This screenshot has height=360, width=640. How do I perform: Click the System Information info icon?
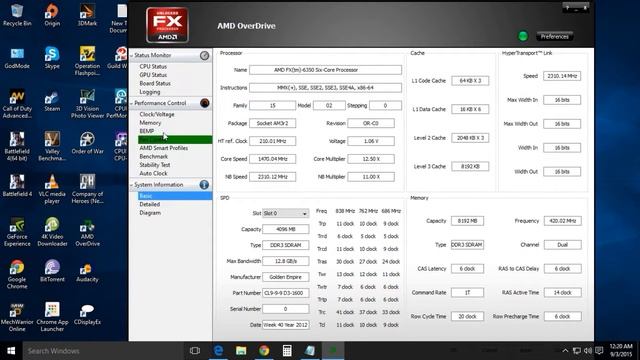(204, 184)
